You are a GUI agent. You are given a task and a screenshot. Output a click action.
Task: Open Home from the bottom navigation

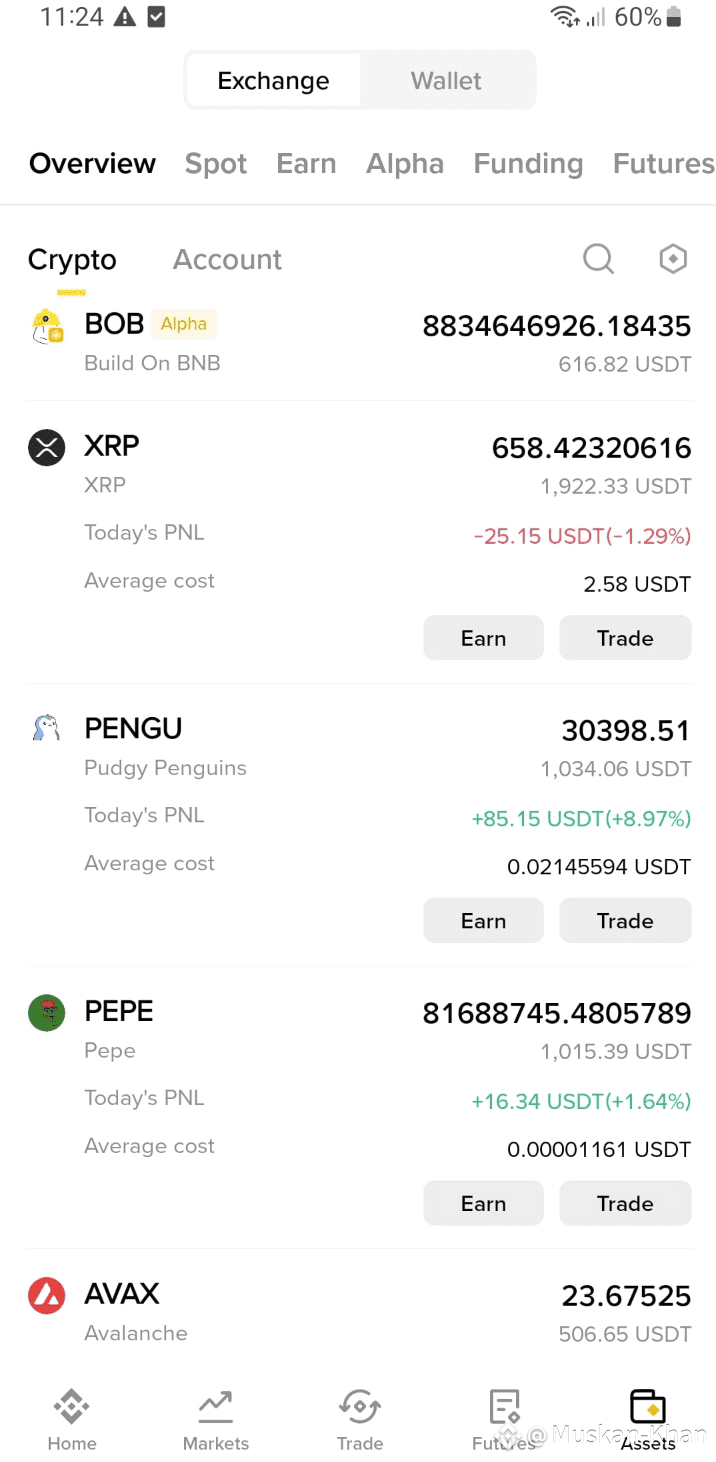71,1417
